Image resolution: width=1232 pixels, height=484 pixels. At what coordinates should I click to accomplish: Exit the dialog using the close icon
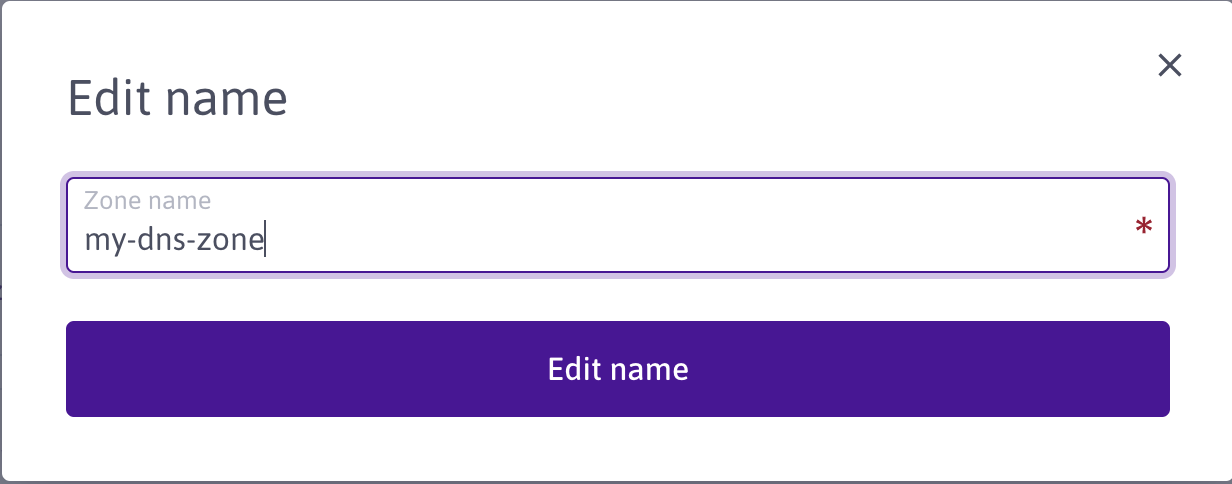pos(1169,66)
